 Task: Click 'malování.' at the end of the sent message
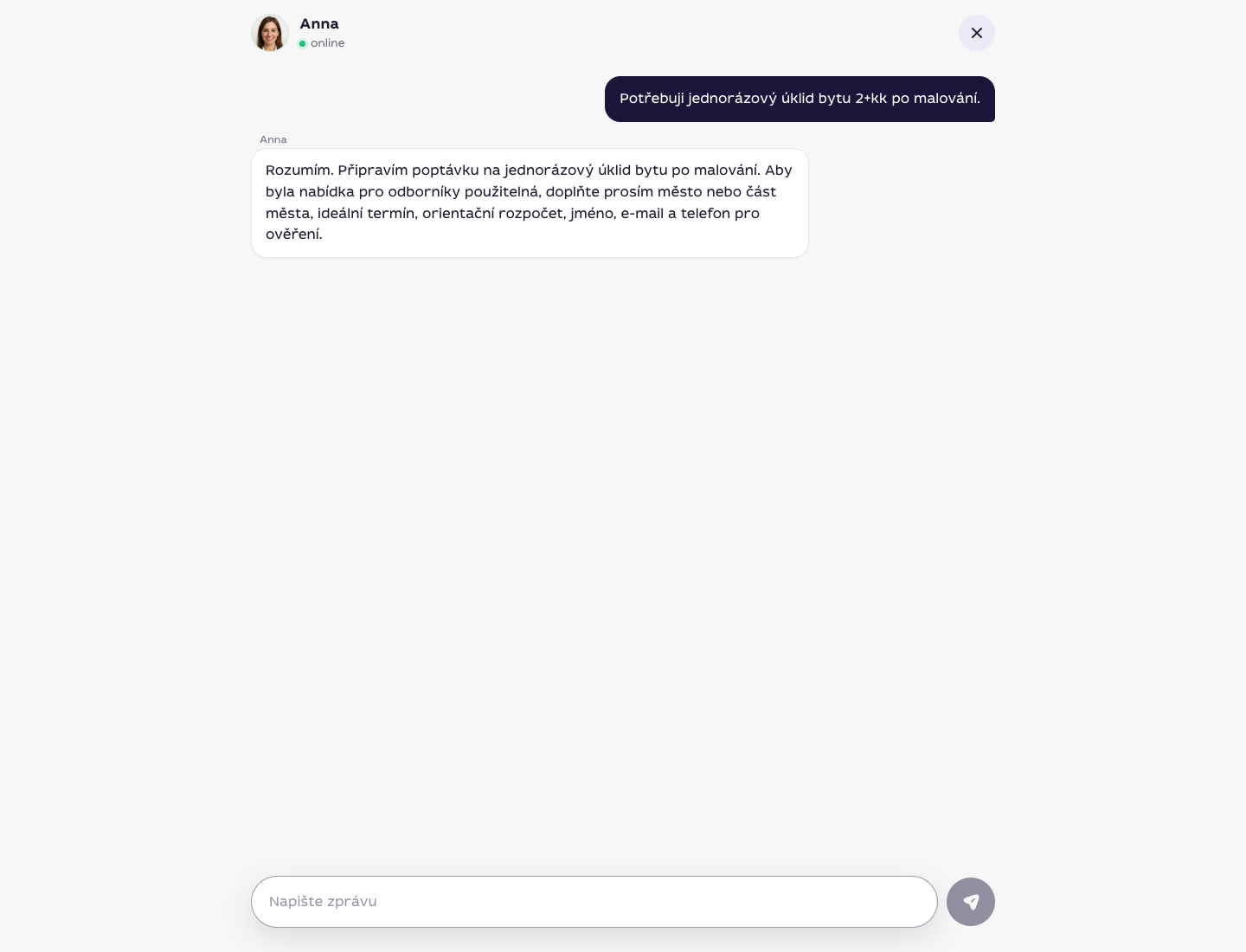coord(947,99)
